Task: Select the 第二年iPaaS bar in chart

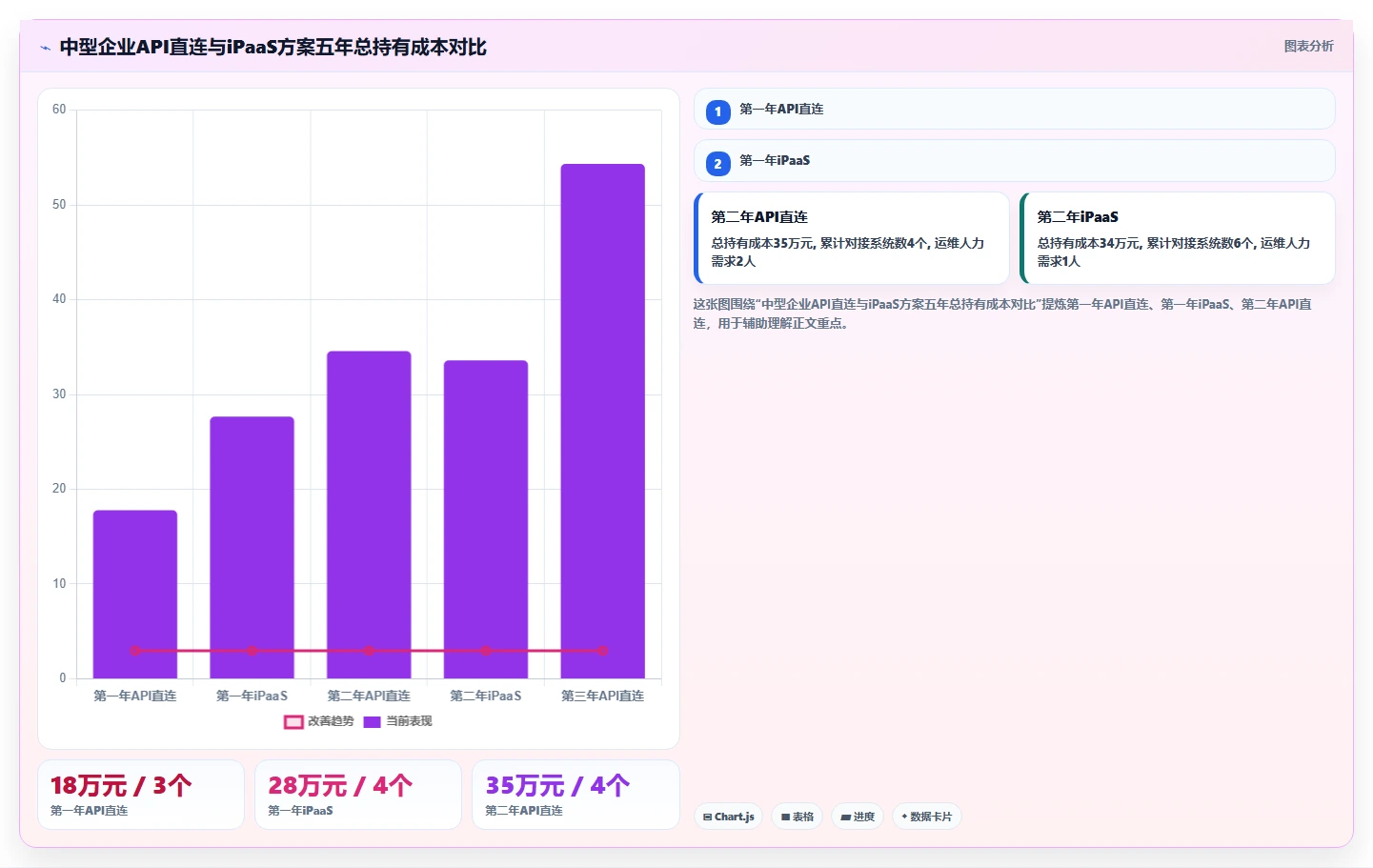Action: tap(486, 519)
